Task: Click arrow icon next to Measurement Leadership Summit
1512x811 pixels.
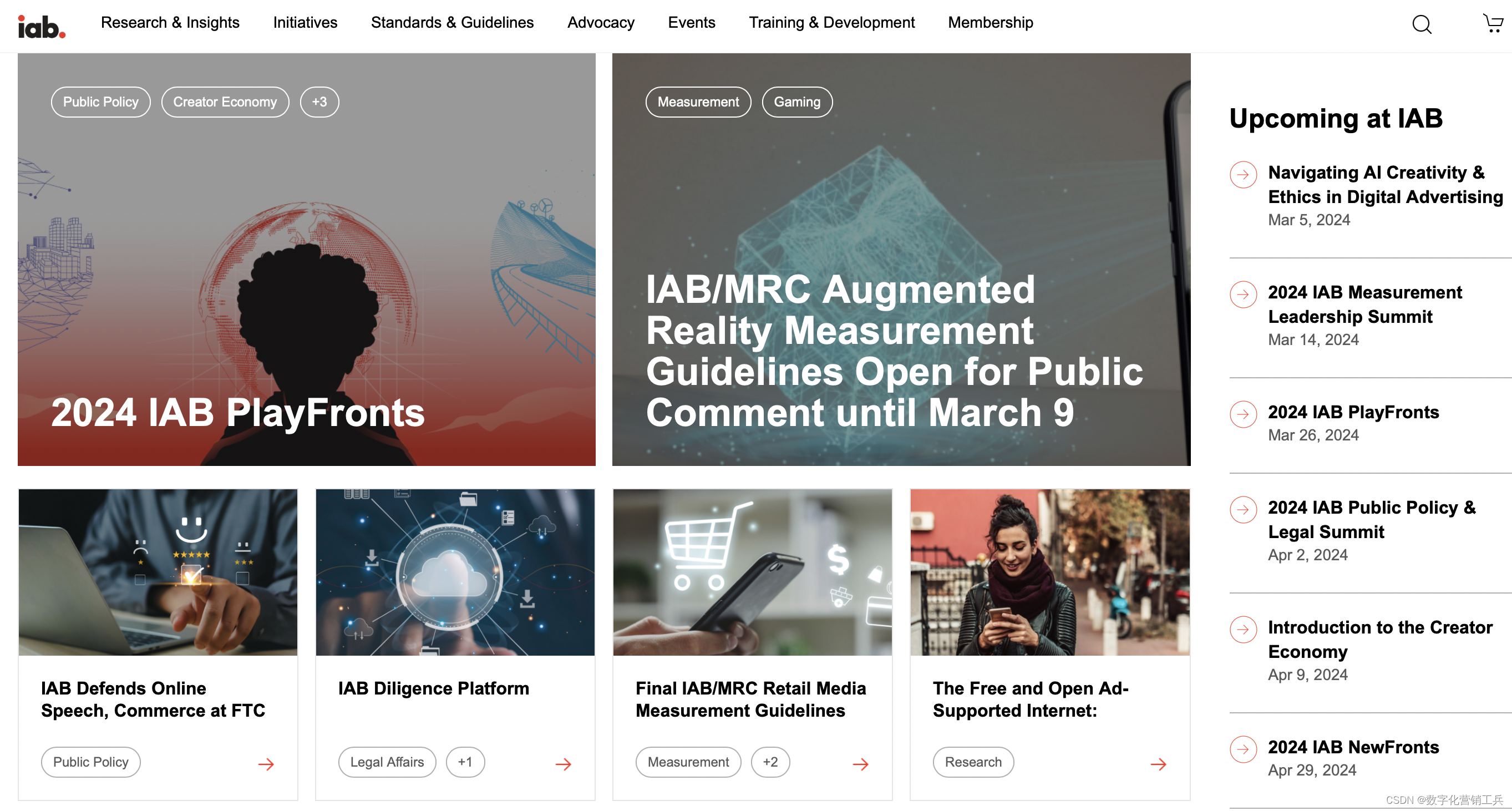Action: (1242, 295)
